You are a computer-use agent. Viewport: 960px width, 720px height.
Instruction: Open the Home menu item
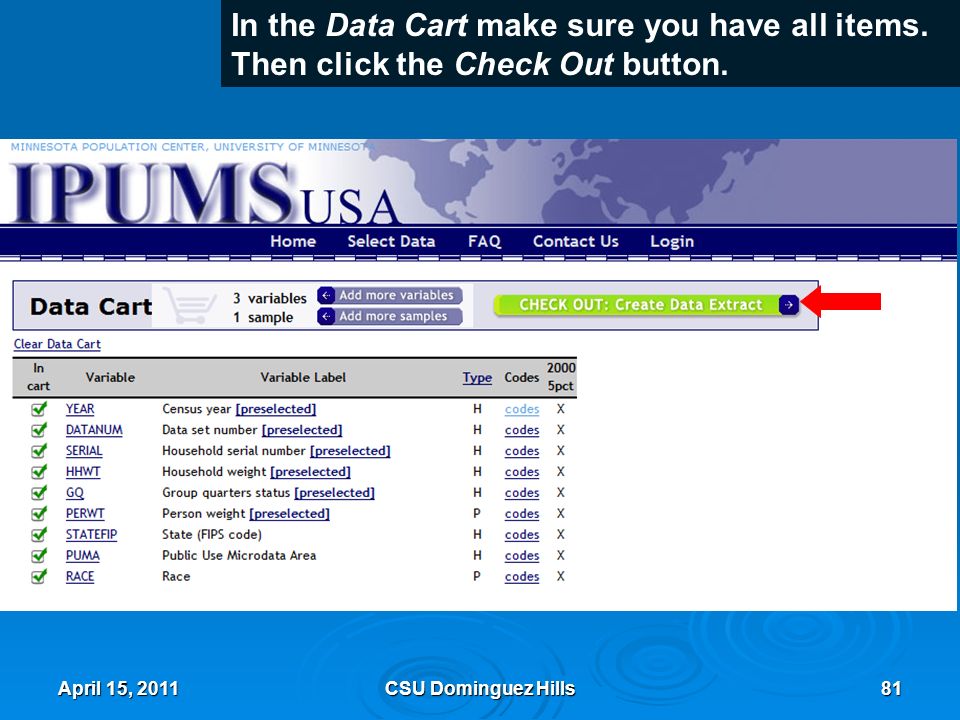[x=293, y=241]
